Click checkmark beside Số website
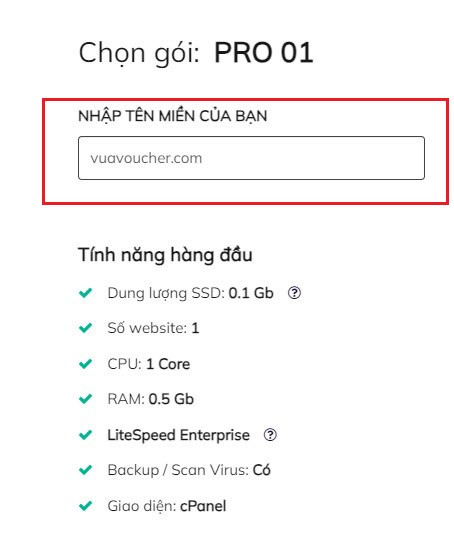The width and height of the screenshot is (454, 560). (85, 328)
